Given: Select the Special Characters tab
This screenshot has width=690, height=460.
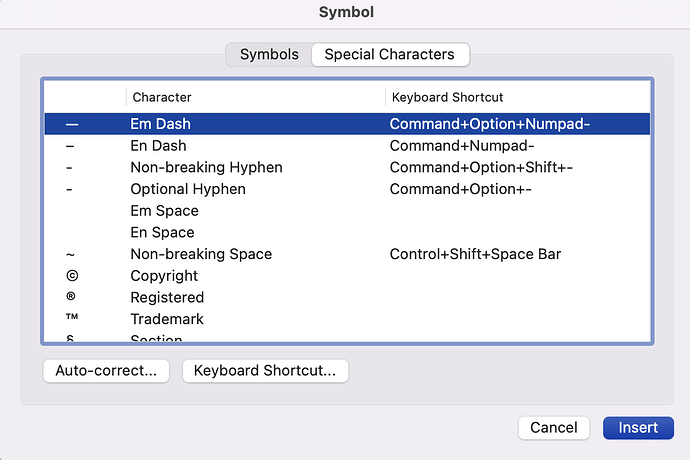Looking at the screenshot, I should coord(389,54).
